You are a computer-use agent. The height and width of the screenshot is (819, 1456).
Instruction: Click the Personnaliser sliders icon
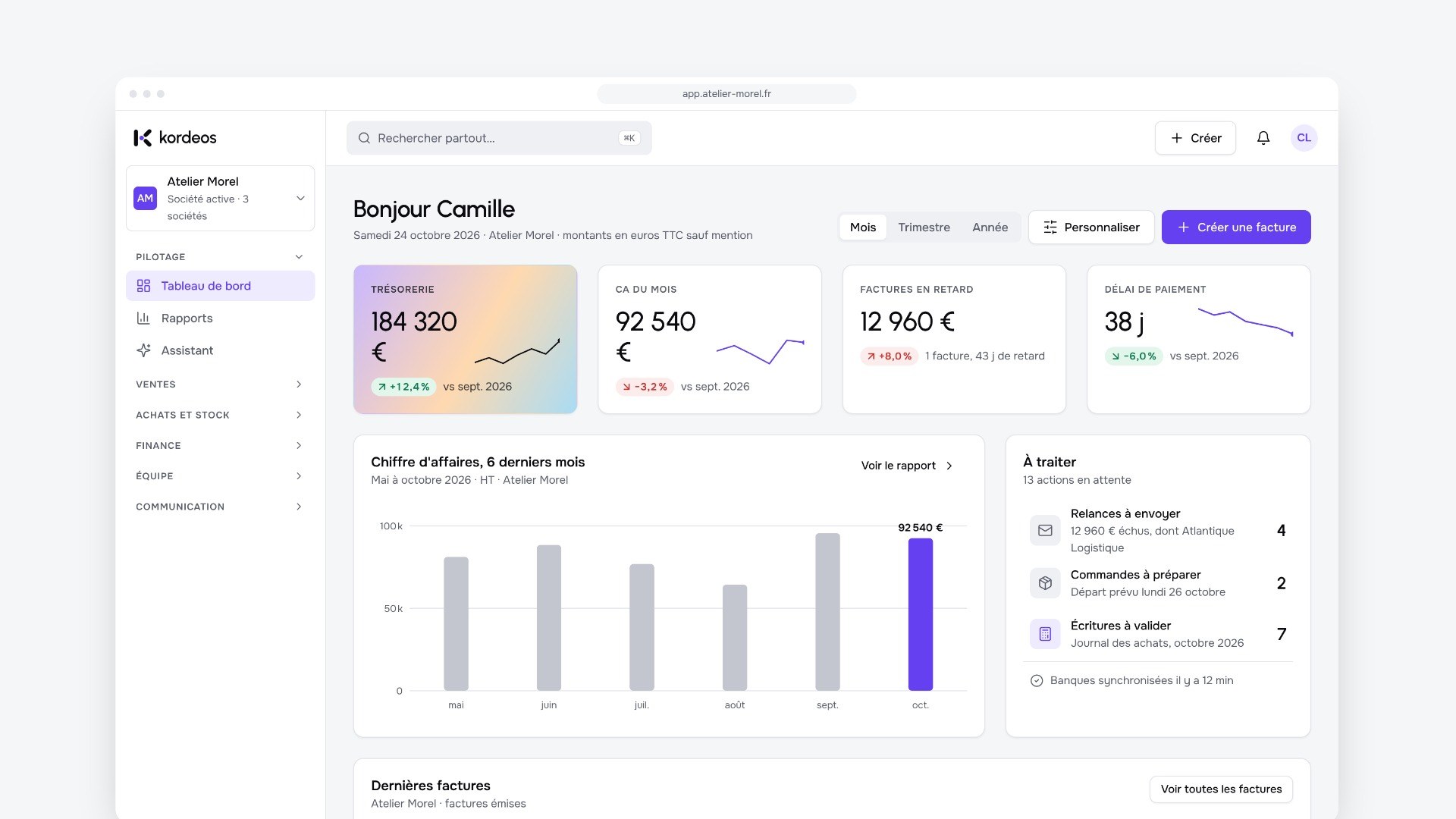pos(1050,227)
